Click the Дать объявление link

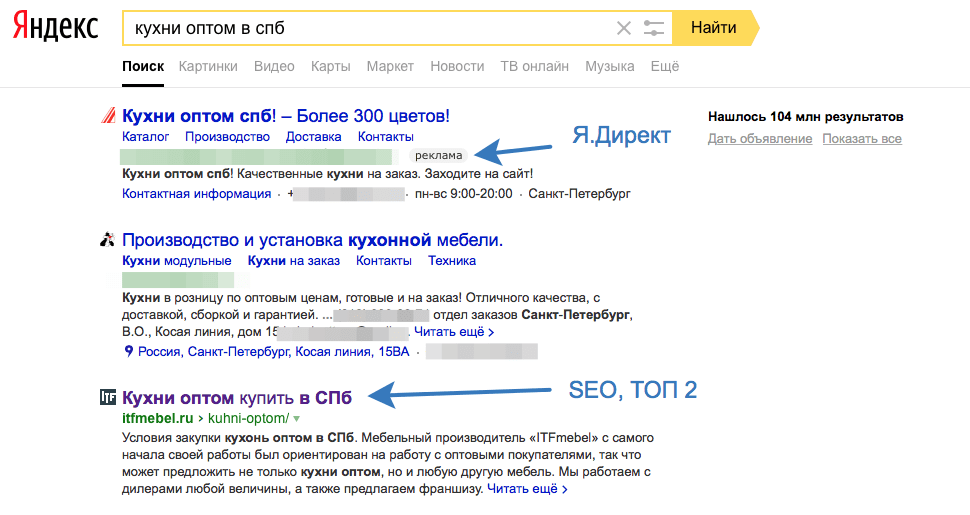coord(760,139)
